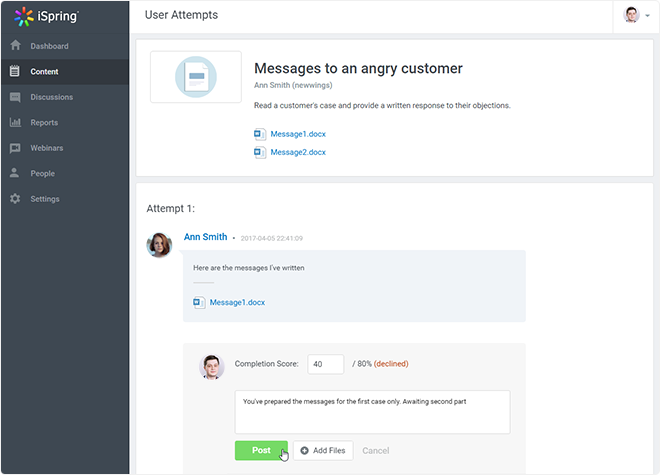660x475 pixels.
Task: Click the timestamp 2017-04-05 22:41:09
Action: point(271,238)
